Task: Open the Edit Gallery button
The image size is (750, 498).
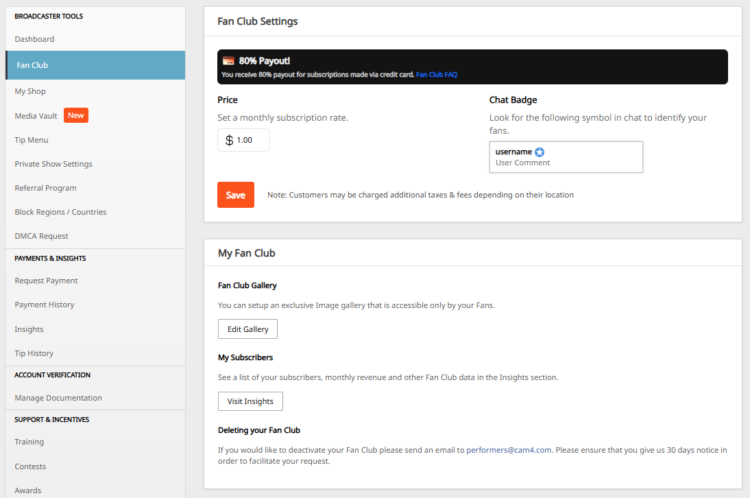Action: pos(248,329)
